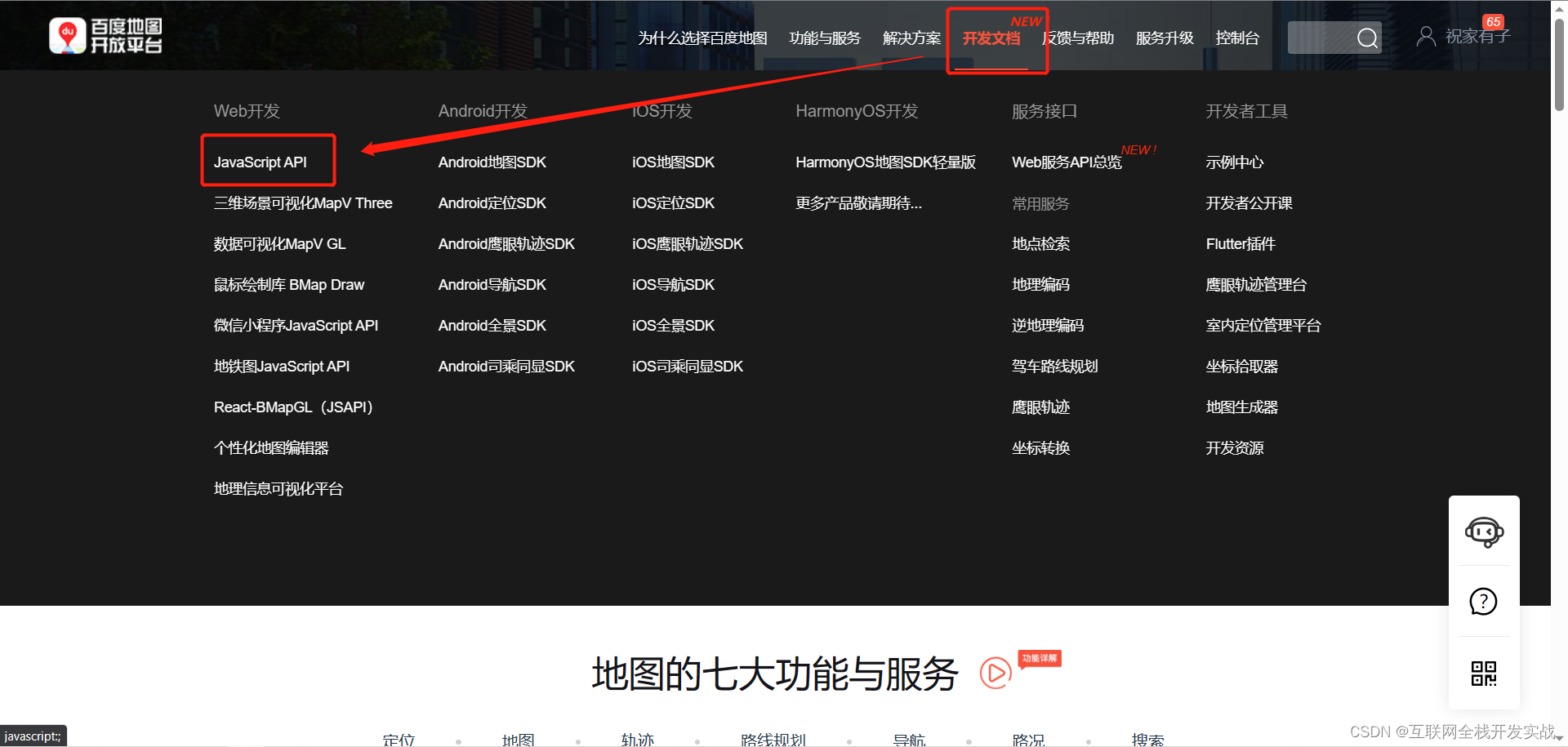Viewport: 1568px width, 747px height.
Task: Open 数据可视化MapV GL link
Action: (x=280, y=244)
